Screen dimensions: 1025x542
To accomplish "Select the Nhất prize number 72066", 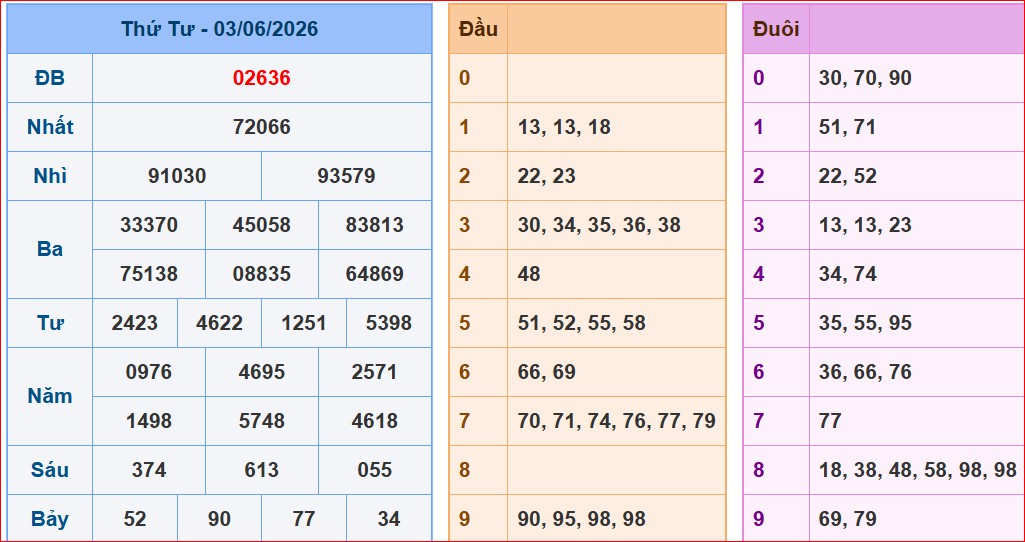I will tap(261, 127).
